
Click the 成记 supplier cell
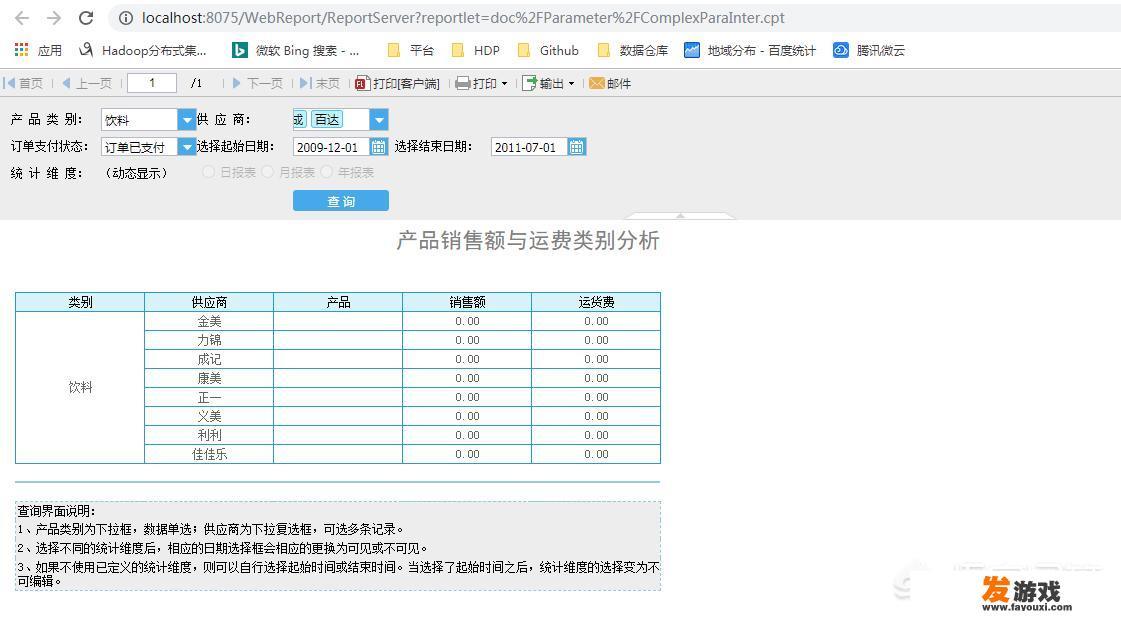[x=209, y=359]
